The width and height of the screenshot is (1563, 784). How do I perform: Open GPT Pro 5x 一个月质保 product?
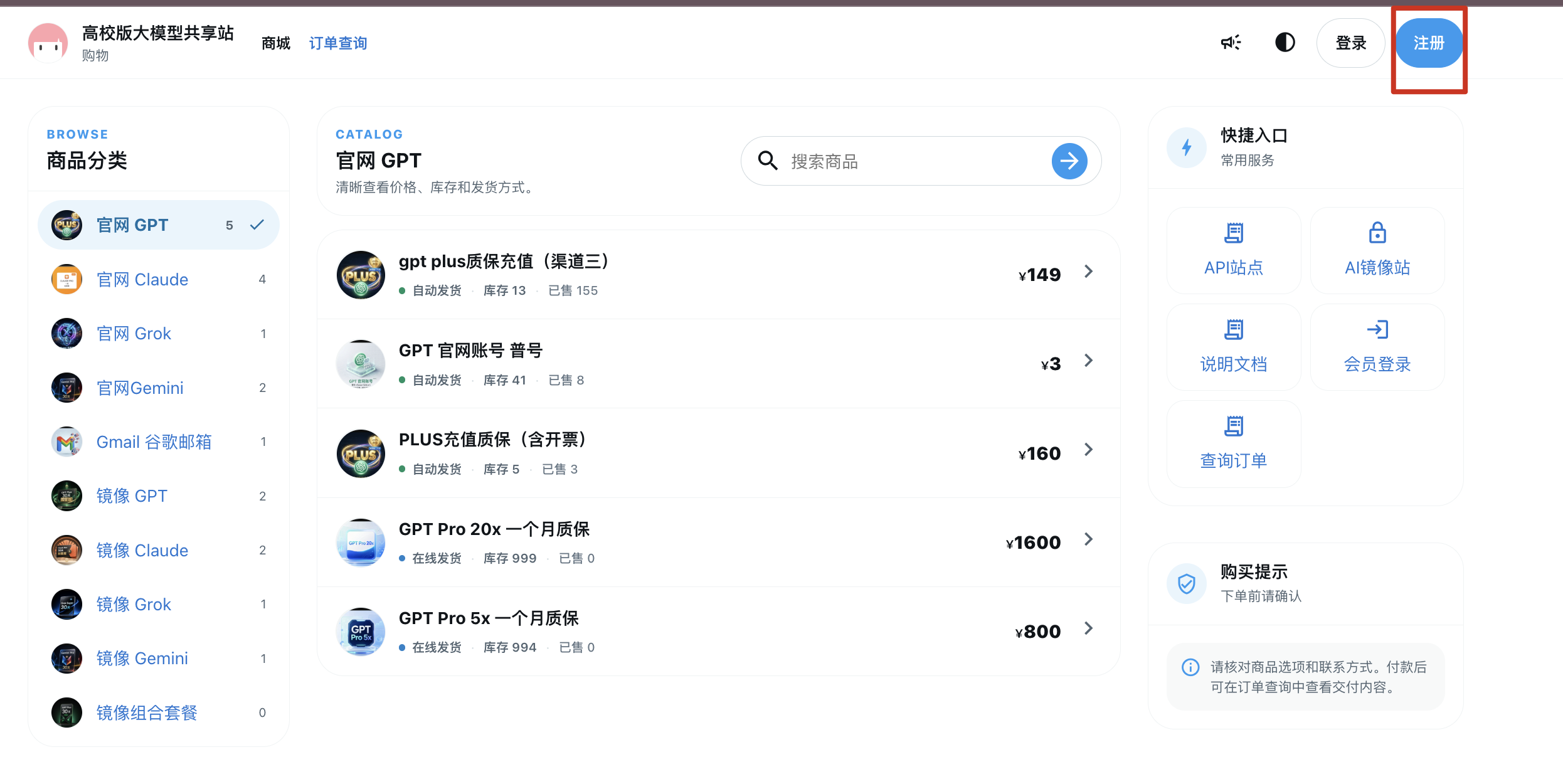[719, 632]
